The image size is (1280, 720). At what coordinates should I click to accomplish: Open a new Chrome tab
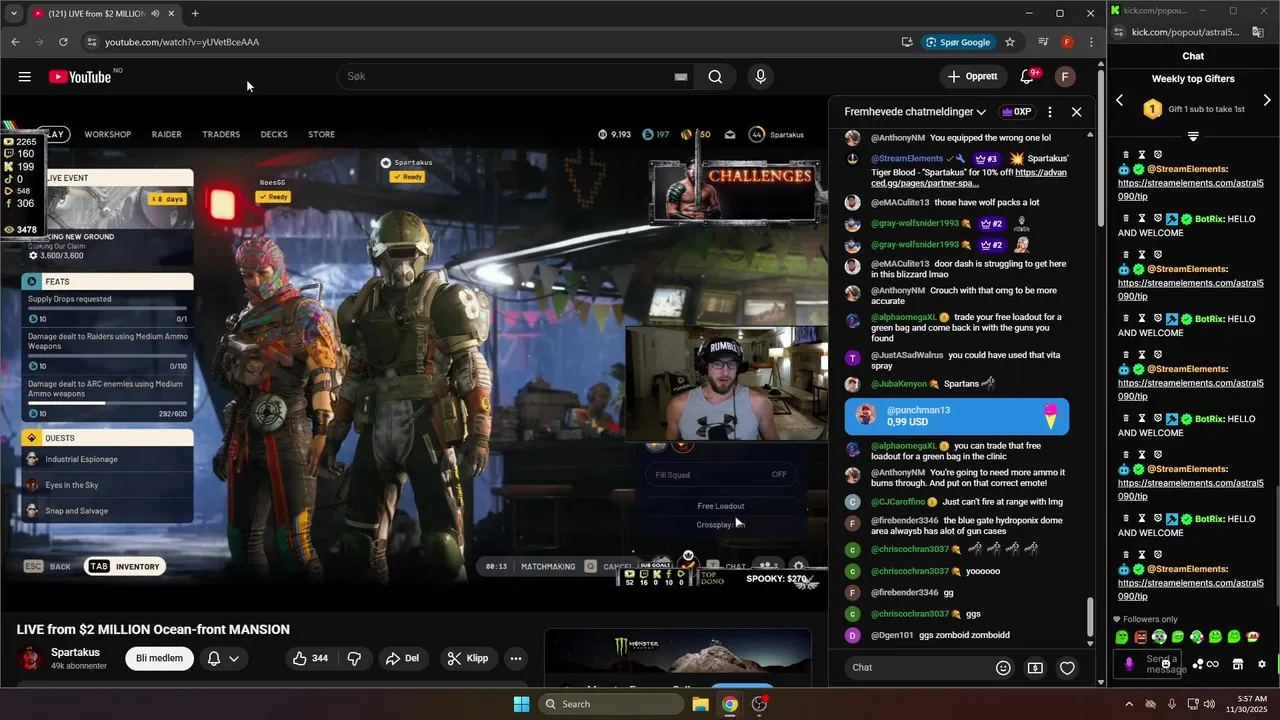click(x=195, y=14)
